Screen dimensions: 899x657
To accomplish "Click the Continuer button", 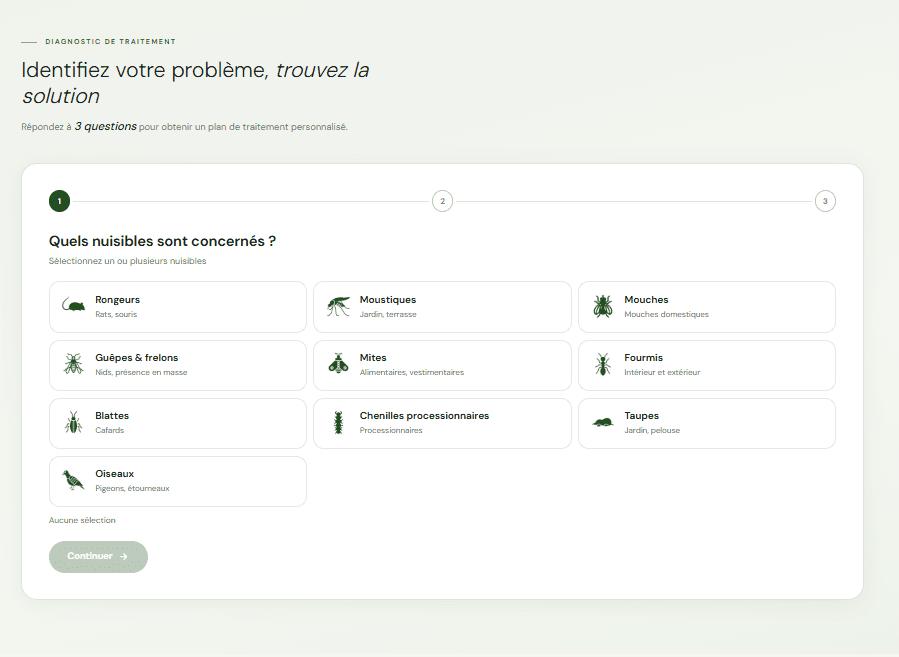I will tap(98, 557).
